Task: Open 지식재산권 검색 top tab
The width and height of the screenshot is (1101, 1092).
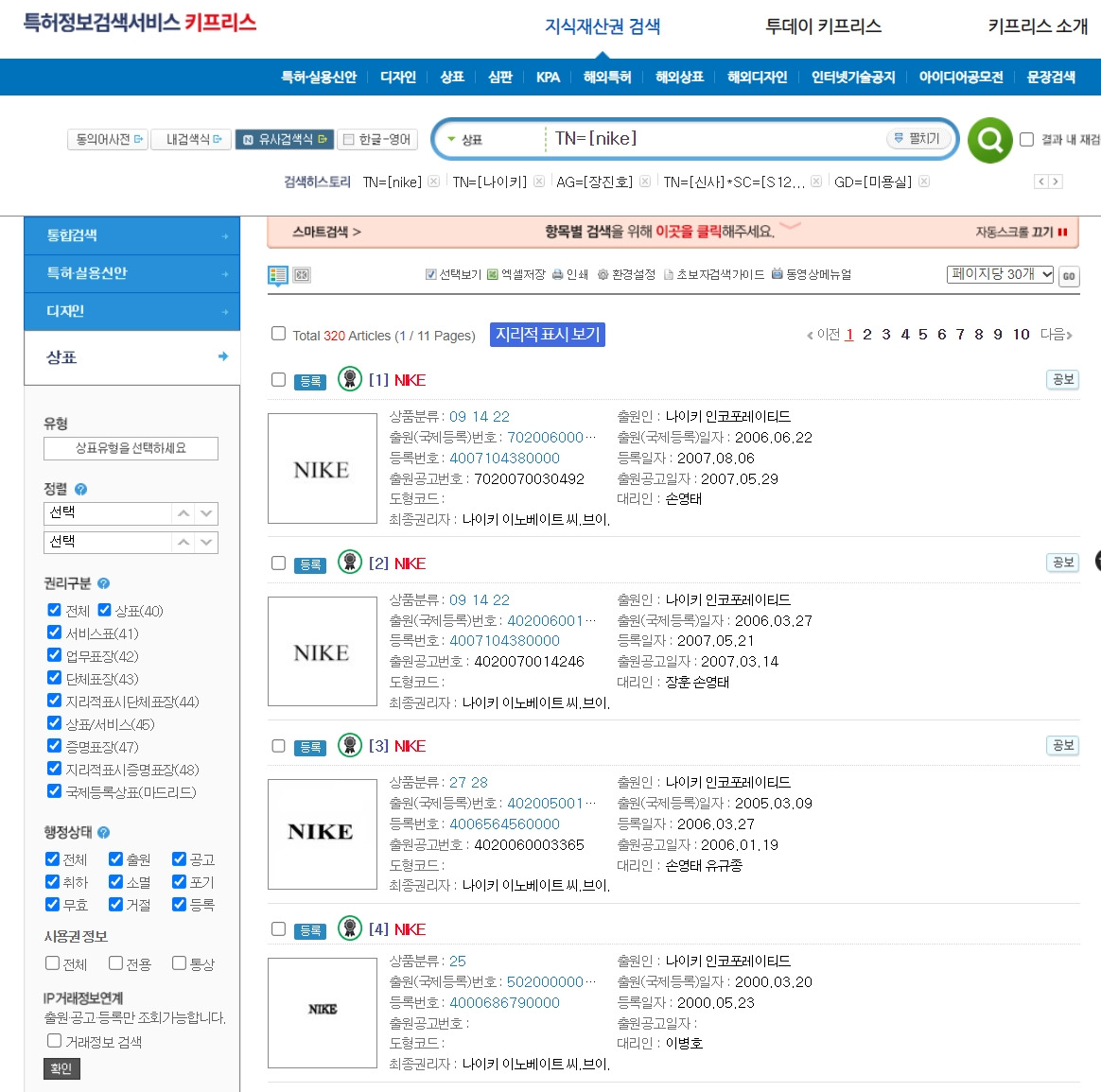Action: (x=603, y=26)
